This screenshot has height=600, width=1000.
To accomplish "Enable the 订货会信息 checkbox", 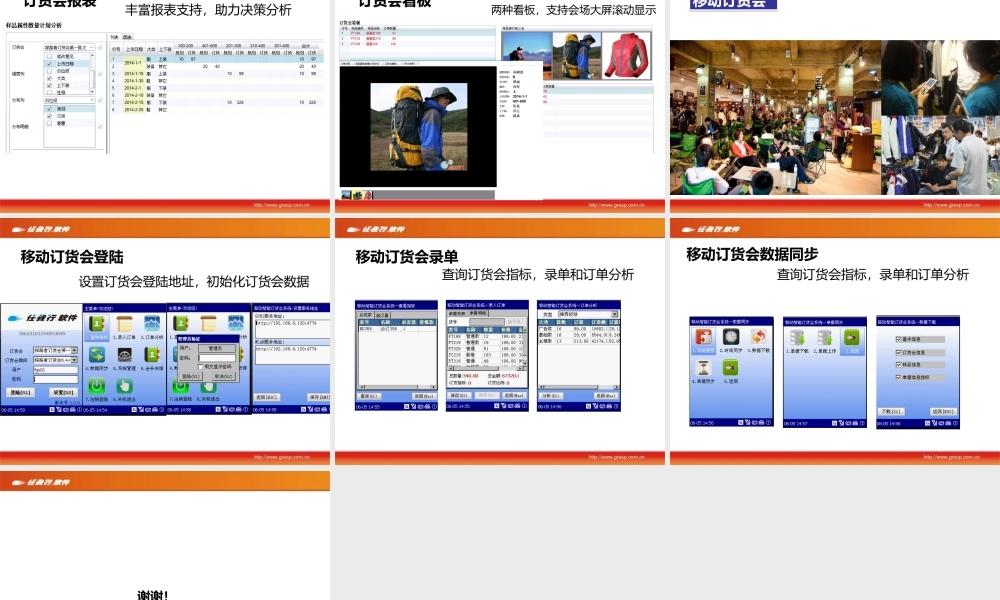I will [898, 352].
